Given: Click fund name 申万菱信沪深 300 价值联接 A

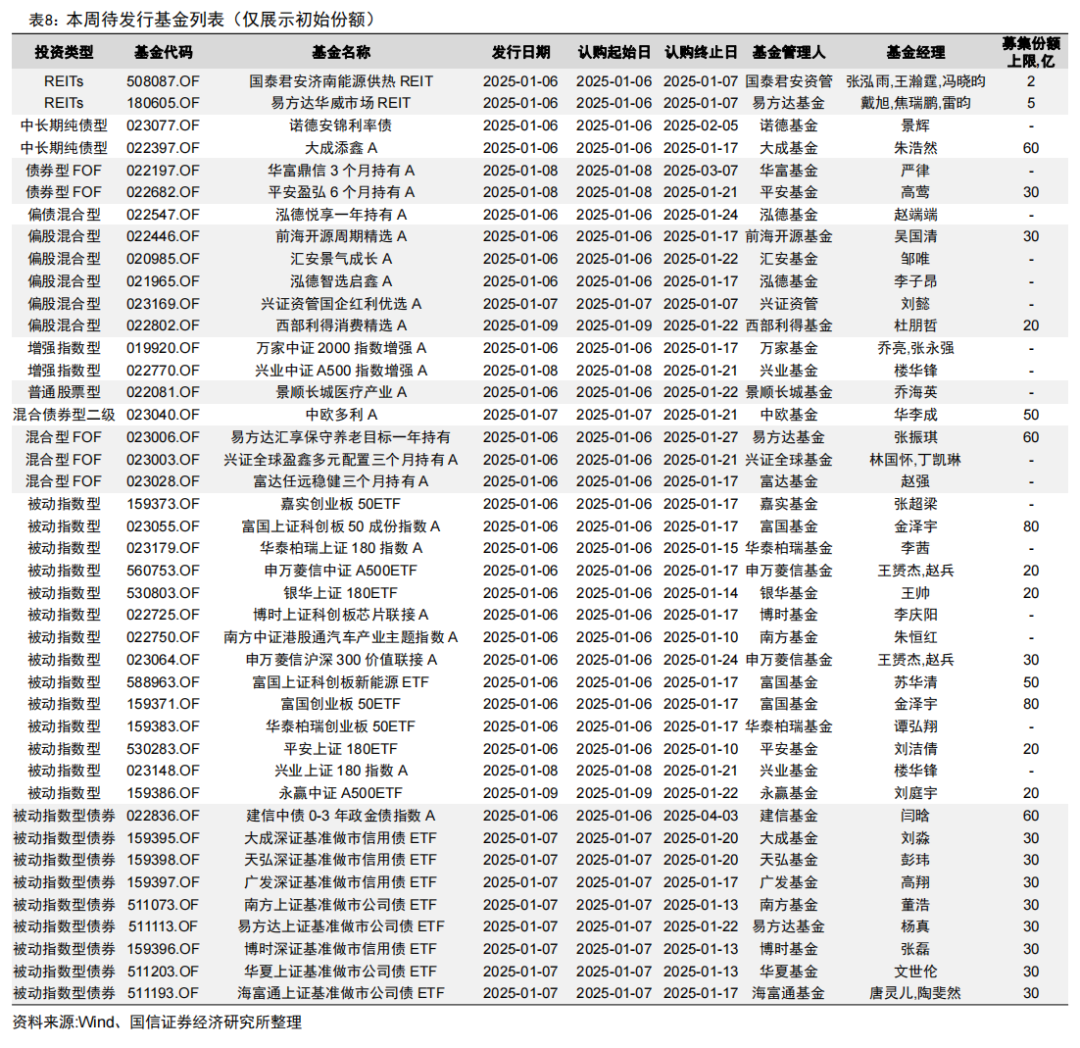Looking at the screenshot, I should tap(341, 660).
